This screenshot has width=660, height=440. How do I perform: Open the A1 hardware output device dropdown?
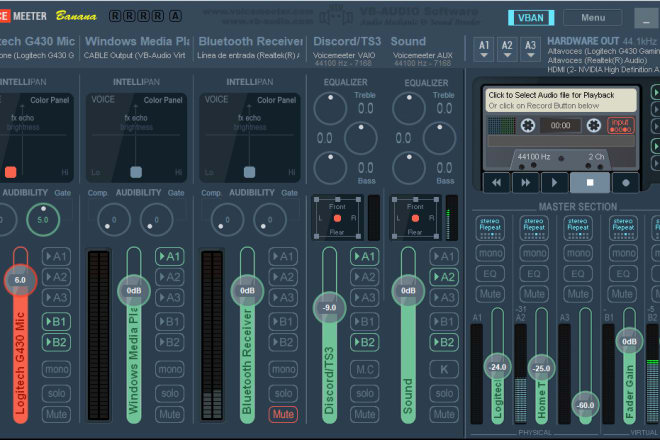coord(484,49)
